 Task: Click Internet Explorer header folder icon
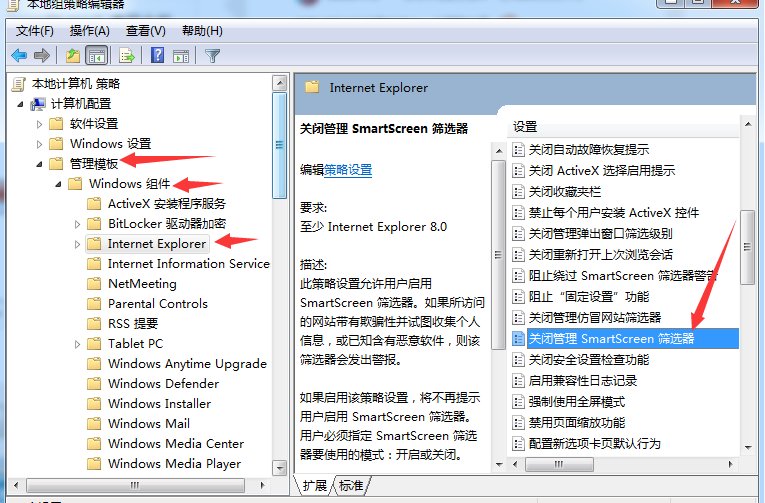point(312,87)
